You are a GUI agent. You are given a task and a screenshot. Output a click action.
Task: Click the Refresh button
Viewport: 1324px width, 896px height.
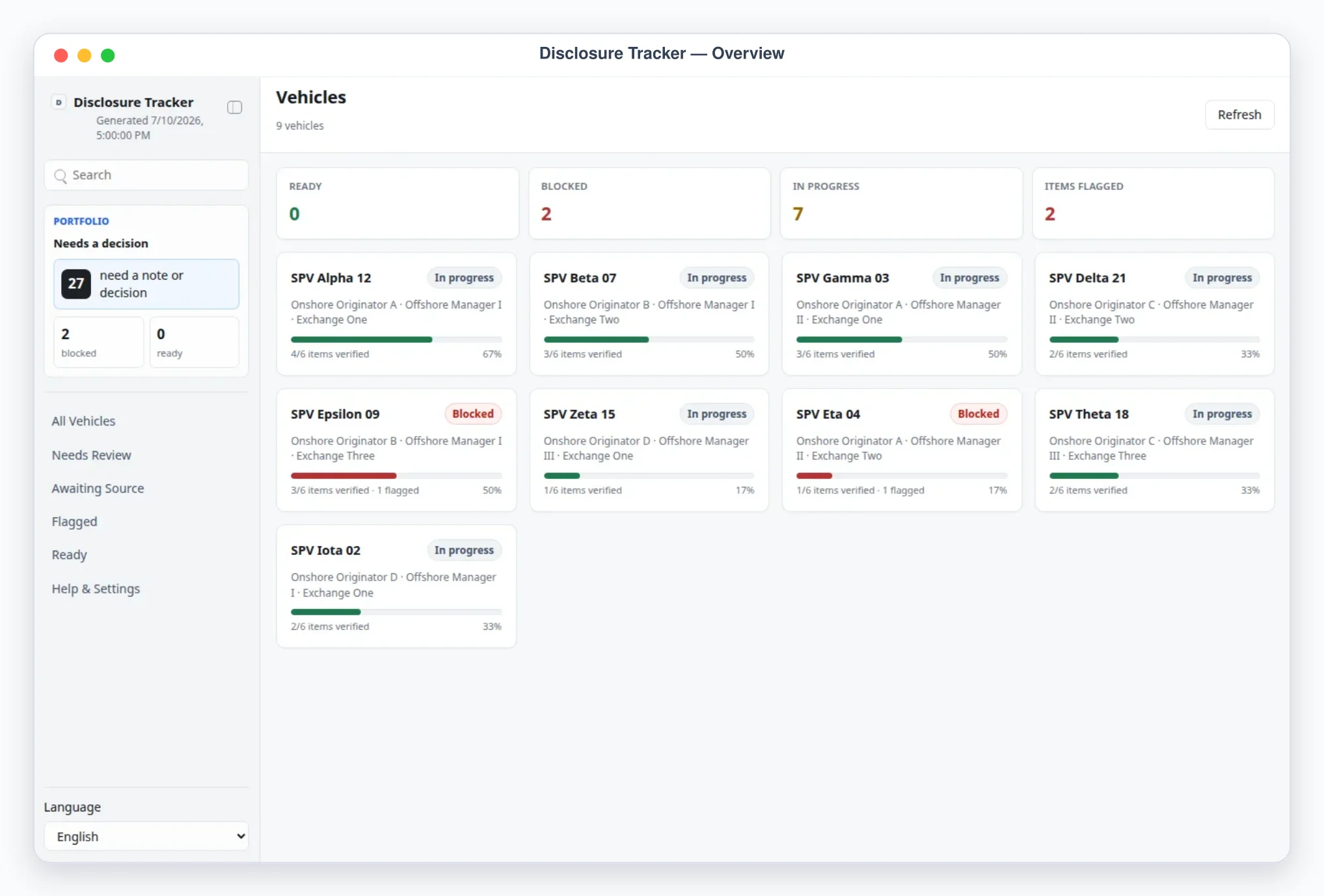tap(1239, 115)
